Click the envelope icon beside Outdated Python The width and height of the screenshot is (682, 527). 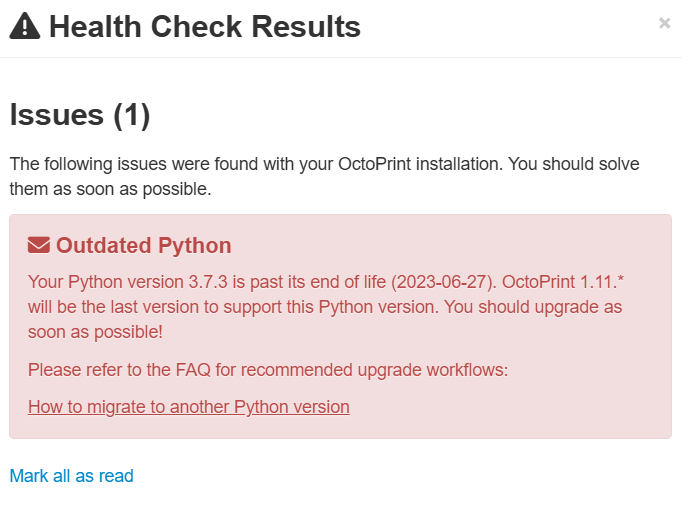39,245
